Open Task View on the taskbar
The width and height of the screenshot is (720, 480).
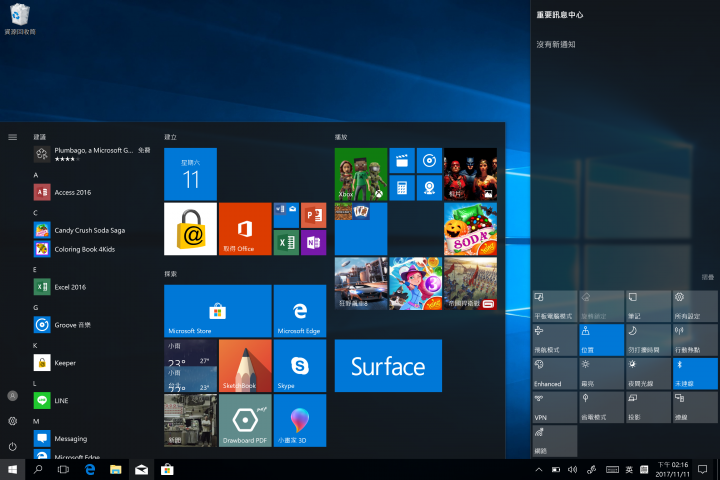point(63,469)
